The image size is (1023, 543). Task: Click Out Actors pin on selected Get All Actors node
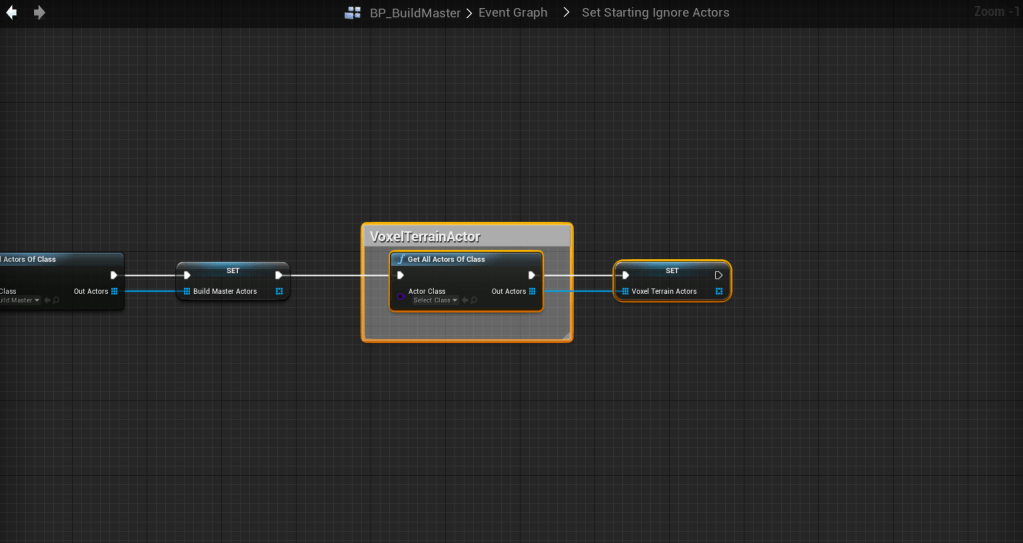pos(532,291)
